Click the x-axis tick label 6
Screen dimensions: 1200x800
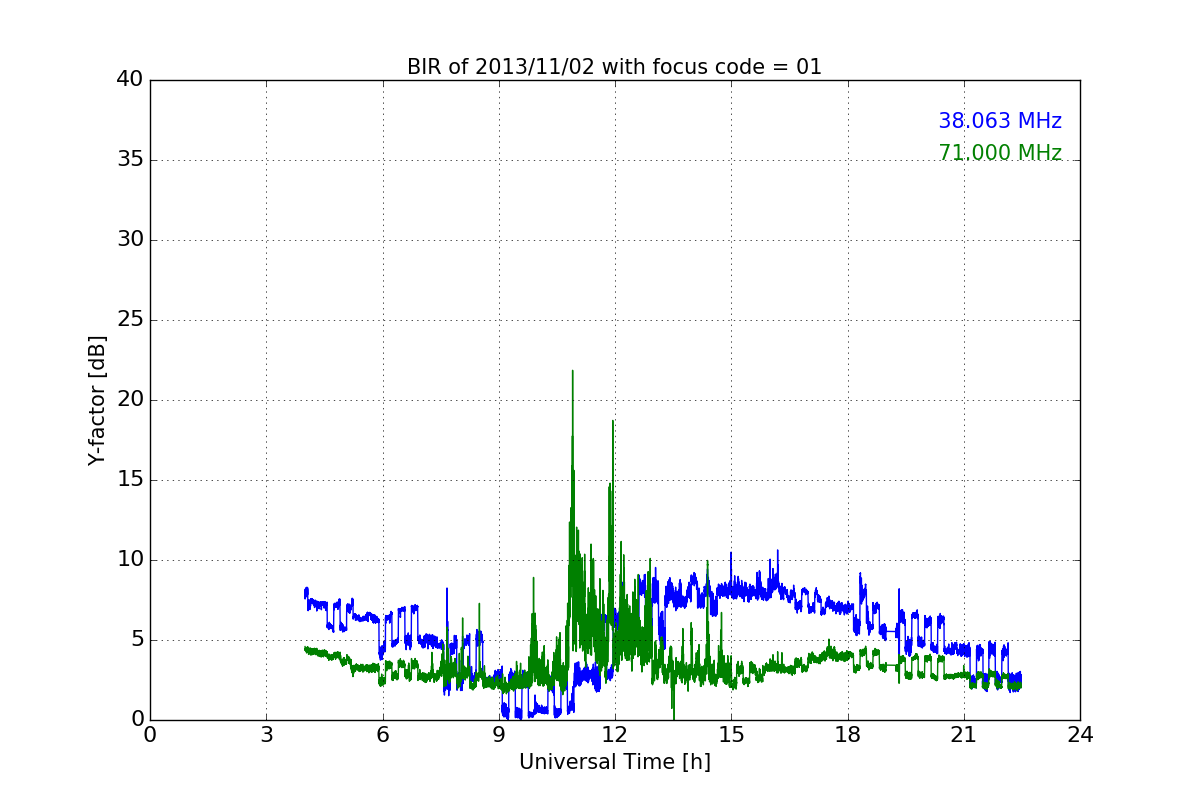pyautogui.click(x=382, y=735)
